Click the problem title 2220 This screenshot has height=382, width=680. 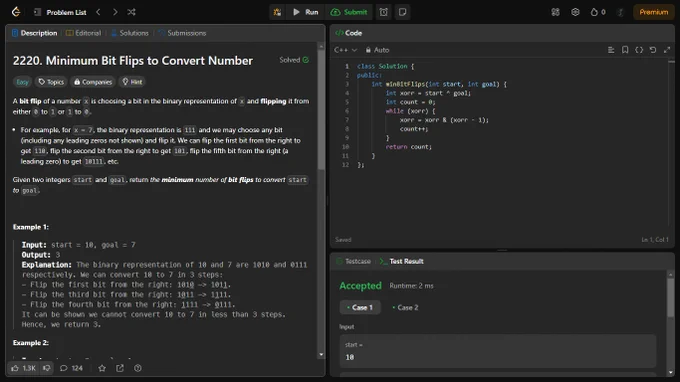[133, 61]
